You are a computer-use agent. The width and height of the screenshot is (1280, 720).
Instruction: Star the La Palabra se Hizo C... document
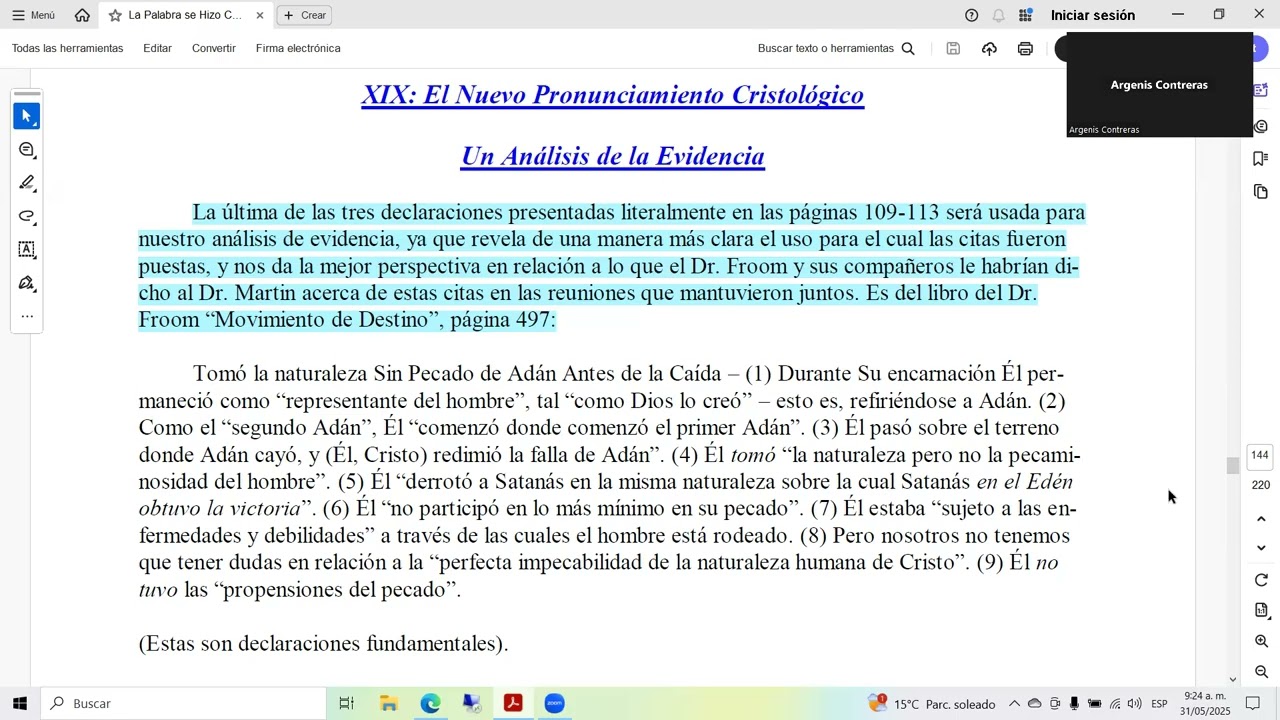coord(115,15)
